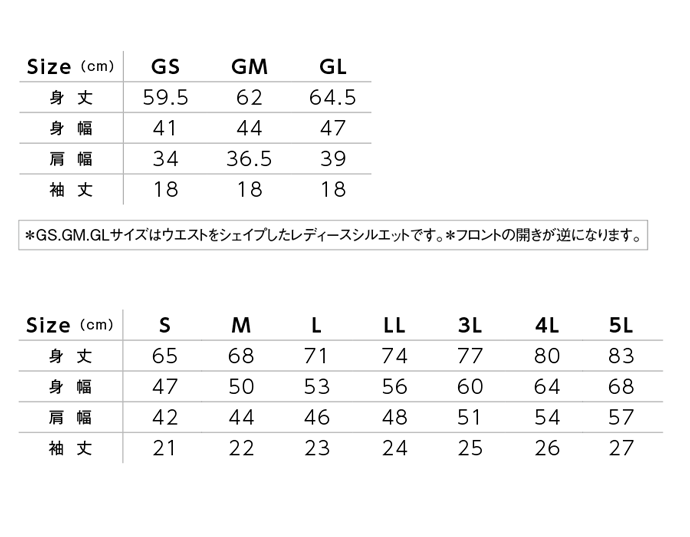
Task: Select the 50 body width for size M
Action: pos(241,387)
